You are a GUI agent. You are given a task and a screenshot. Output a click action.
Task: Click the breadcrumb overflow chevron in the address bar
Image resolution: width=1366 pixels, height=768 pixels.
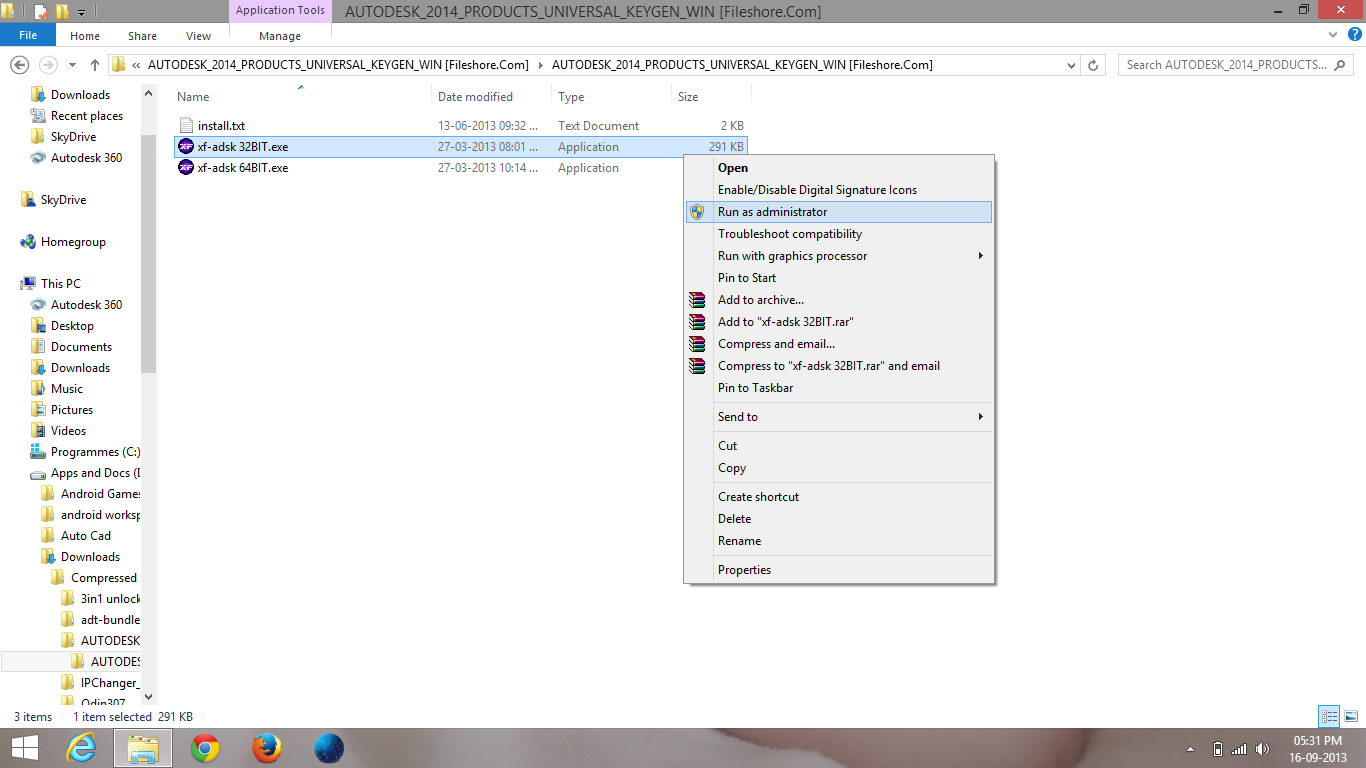point(136,65)
